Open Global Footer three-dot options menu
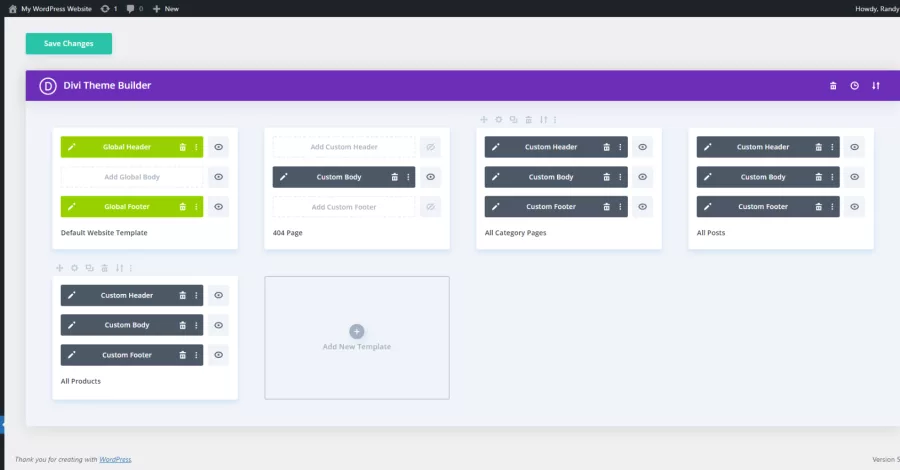Viewport: 900px width, 470px height. (196, 207)
